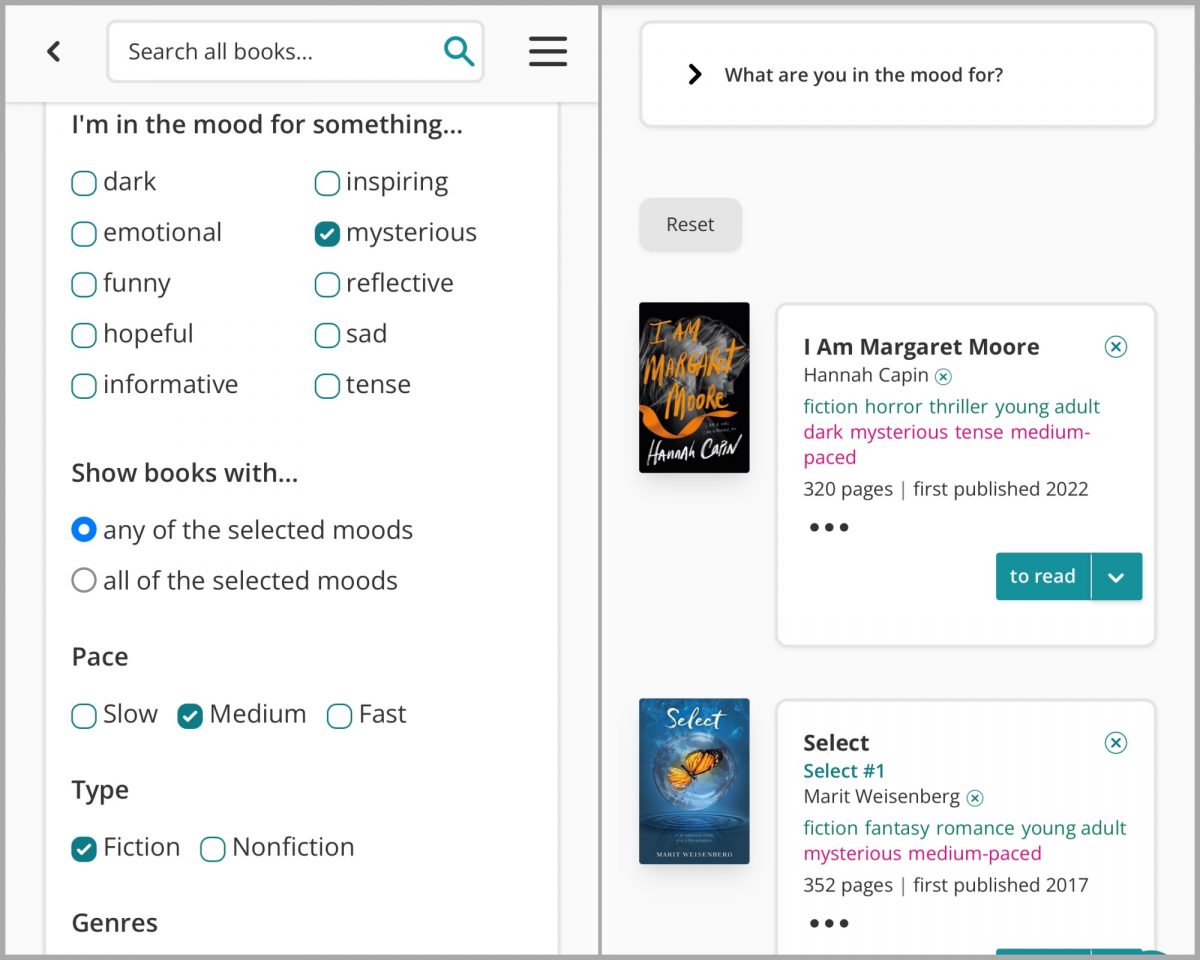Screen dimensions: 1200x960
Task: Click X icon next to Marit Weisenberg
Action: 974,798
